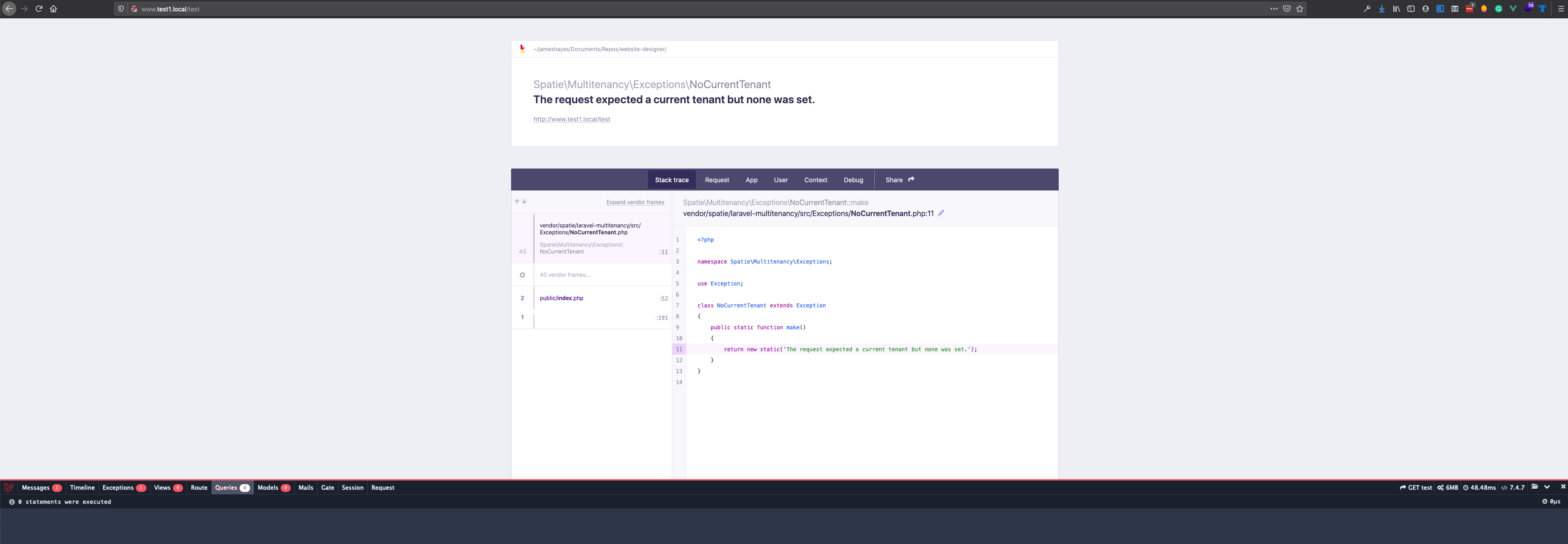Viewport: 1568px width, 544px height.
Task: Click the Downloads arrow icon in browser toolbar
Action: 1382,9
